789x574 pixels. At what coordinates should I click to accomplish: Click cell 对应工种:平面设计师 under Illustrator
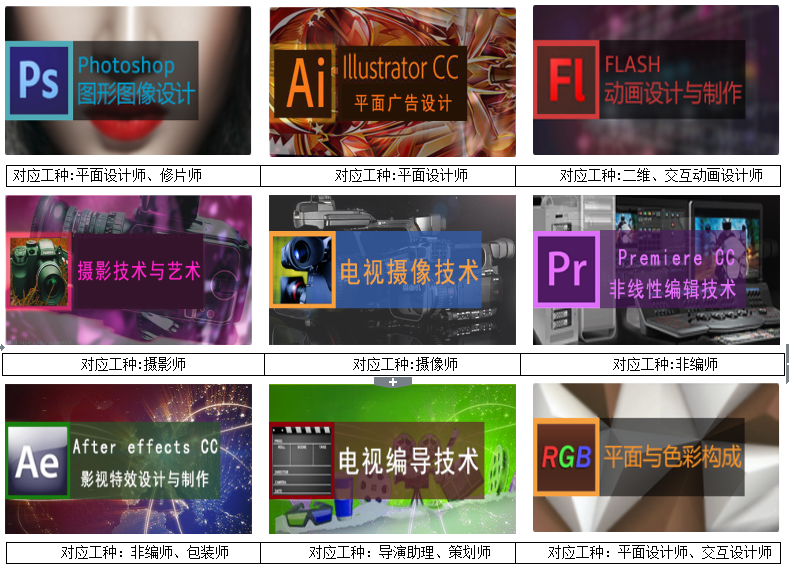pos(388,176)
